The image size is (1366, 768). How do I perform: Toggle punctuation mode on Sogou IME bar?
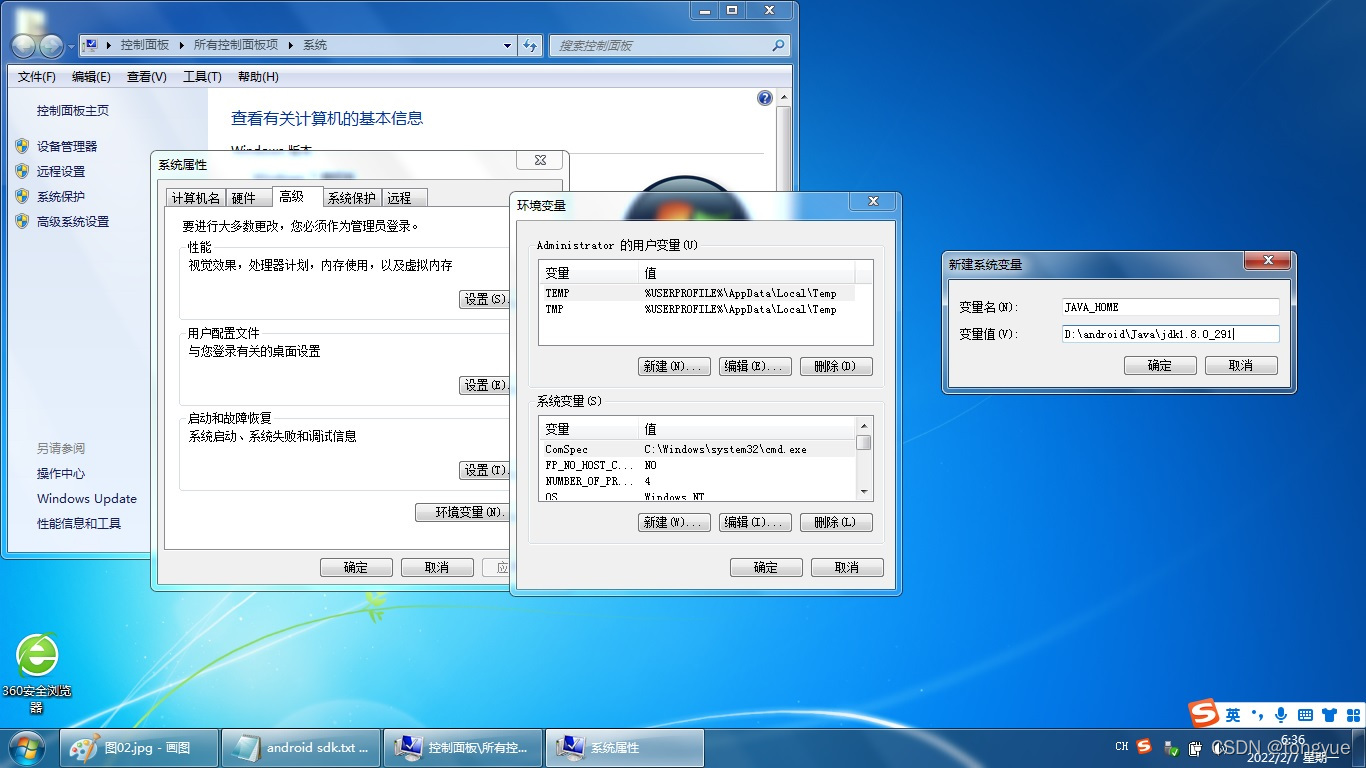point(1257,715)
